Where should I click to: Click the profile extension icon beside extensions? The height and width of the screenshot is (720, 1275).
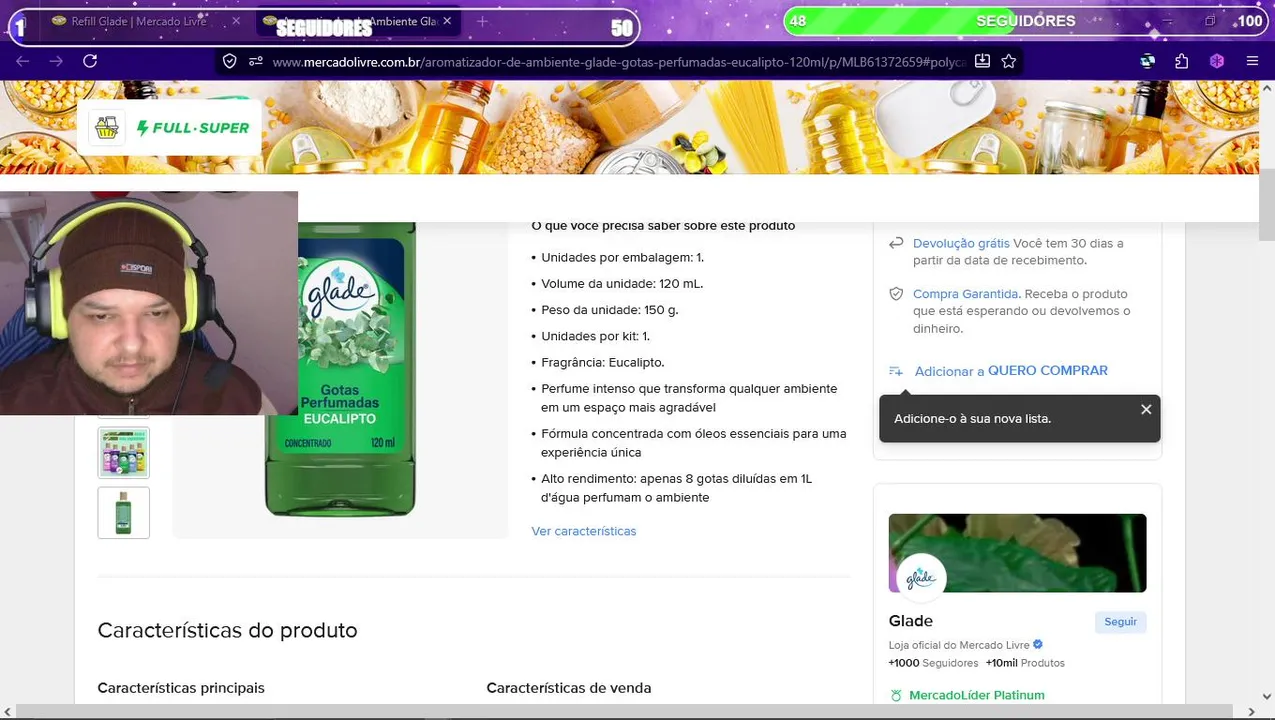(1147, 61)
